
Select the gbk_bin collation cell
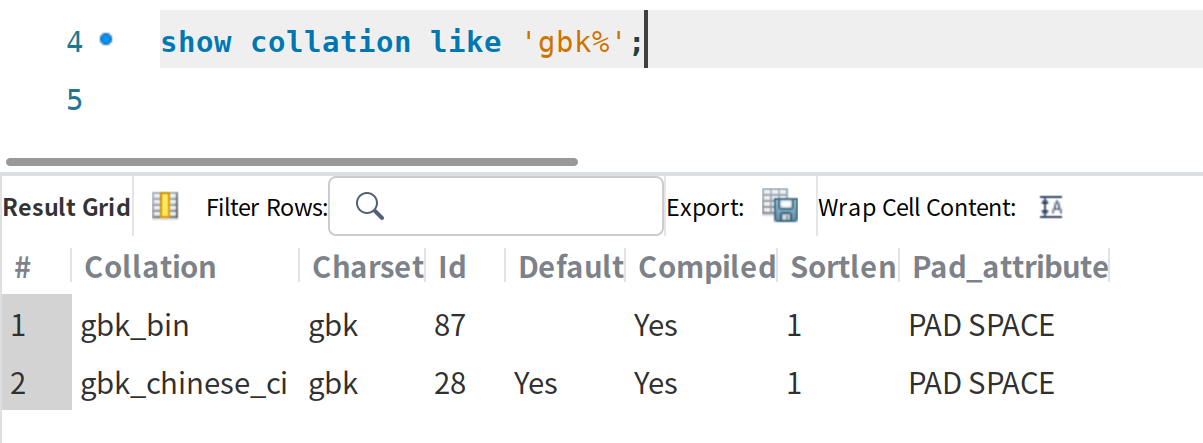click(135, 325)
